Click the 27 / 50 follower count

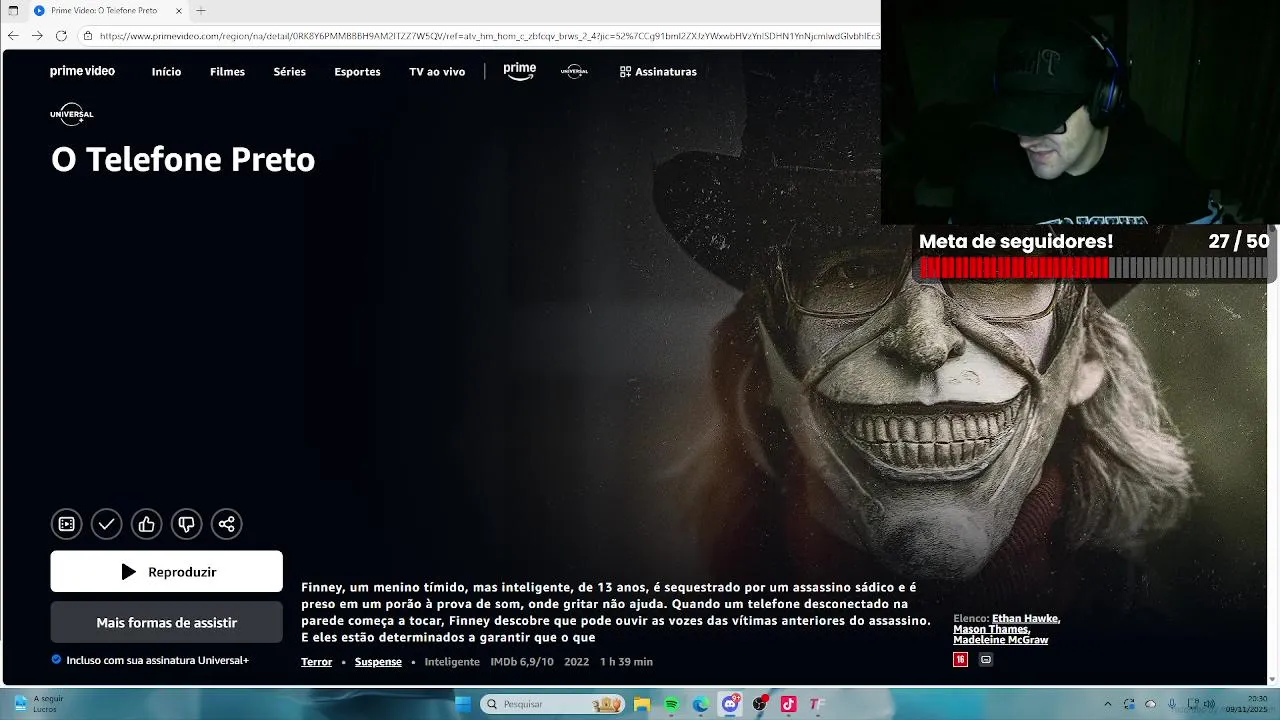(1238, 241)
